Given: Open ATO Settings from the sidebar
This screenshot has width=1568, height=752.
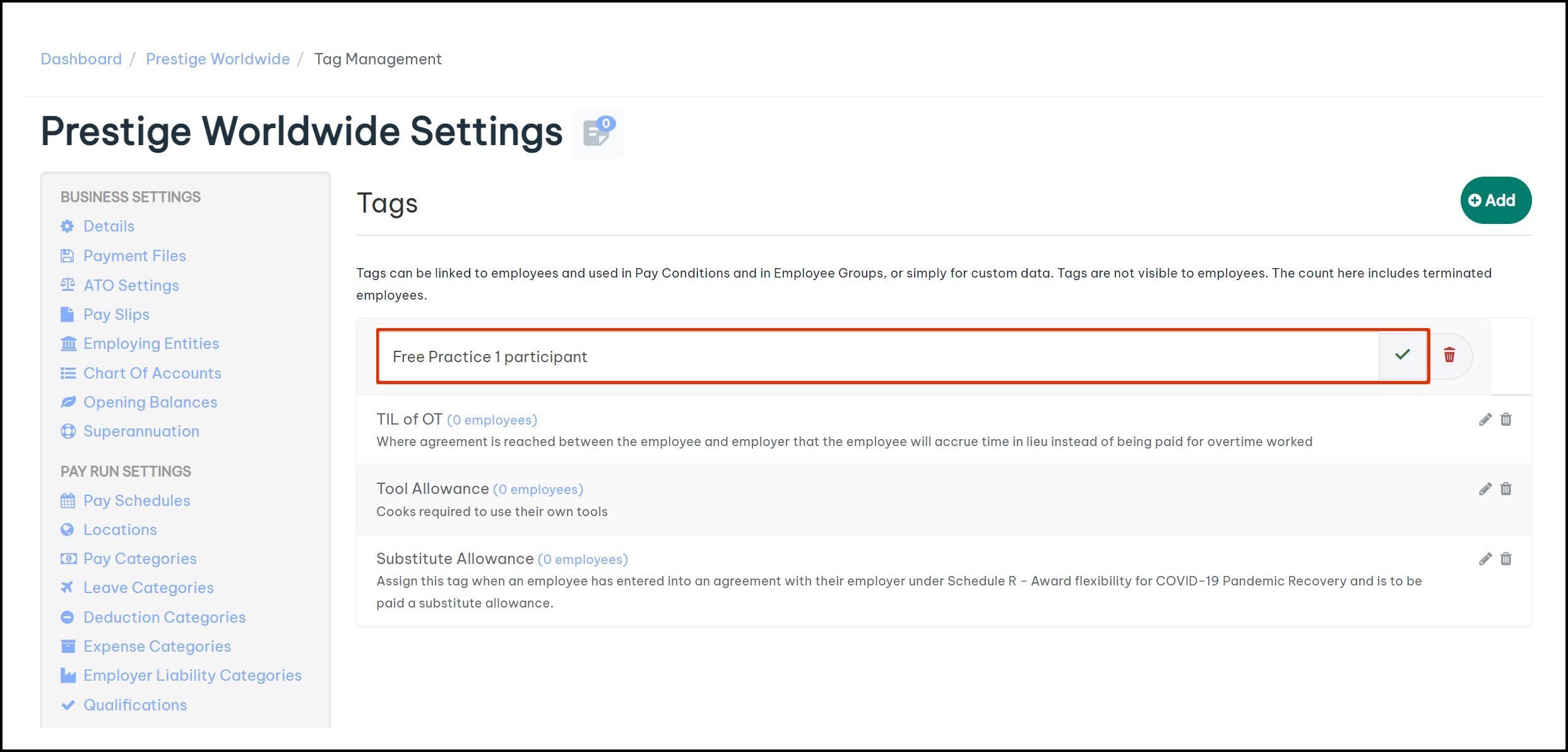Looking at the screenshot, I should click(131, 285).
